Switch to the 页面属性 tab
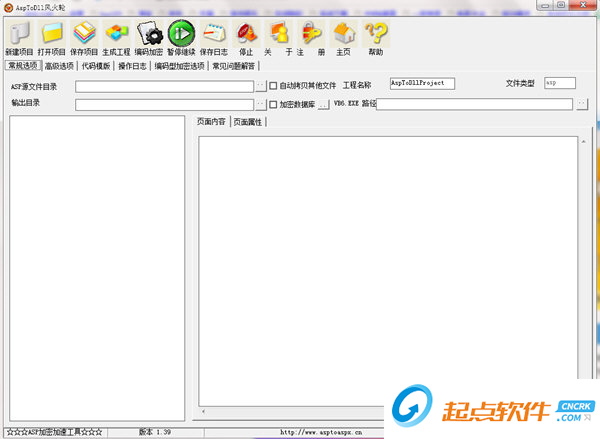The width and height of the screenshot is (600, 439). pyautogui.click(x=248, y=122)
